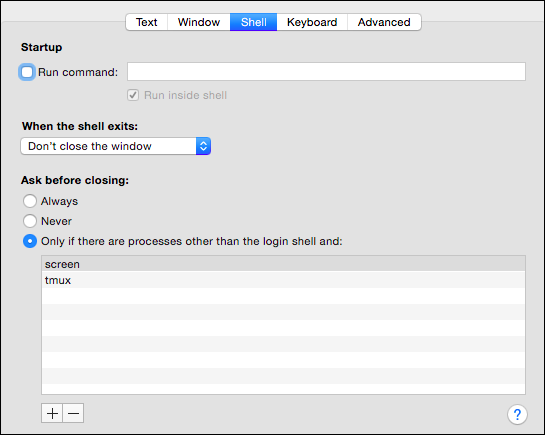Remove selected process with the minus button
This screenshot has width=545, height=435.
click(73, 413)
